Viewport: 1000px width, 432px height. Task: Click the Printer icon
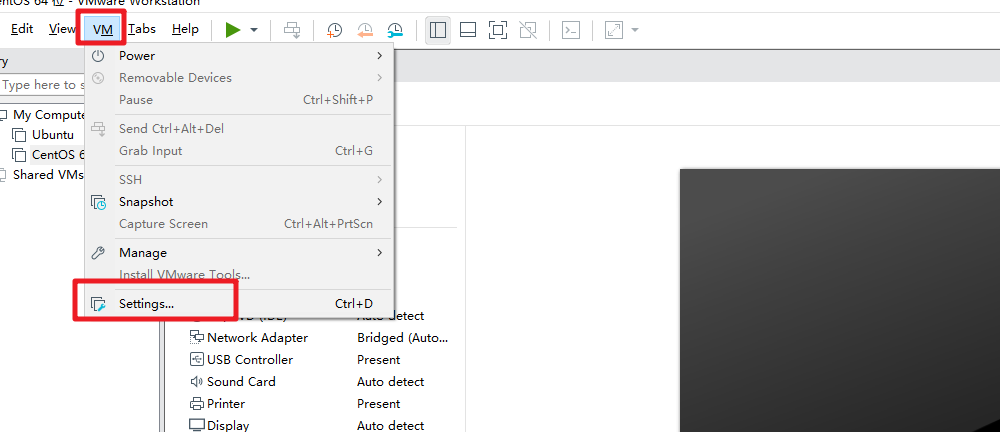coord(196,404)
